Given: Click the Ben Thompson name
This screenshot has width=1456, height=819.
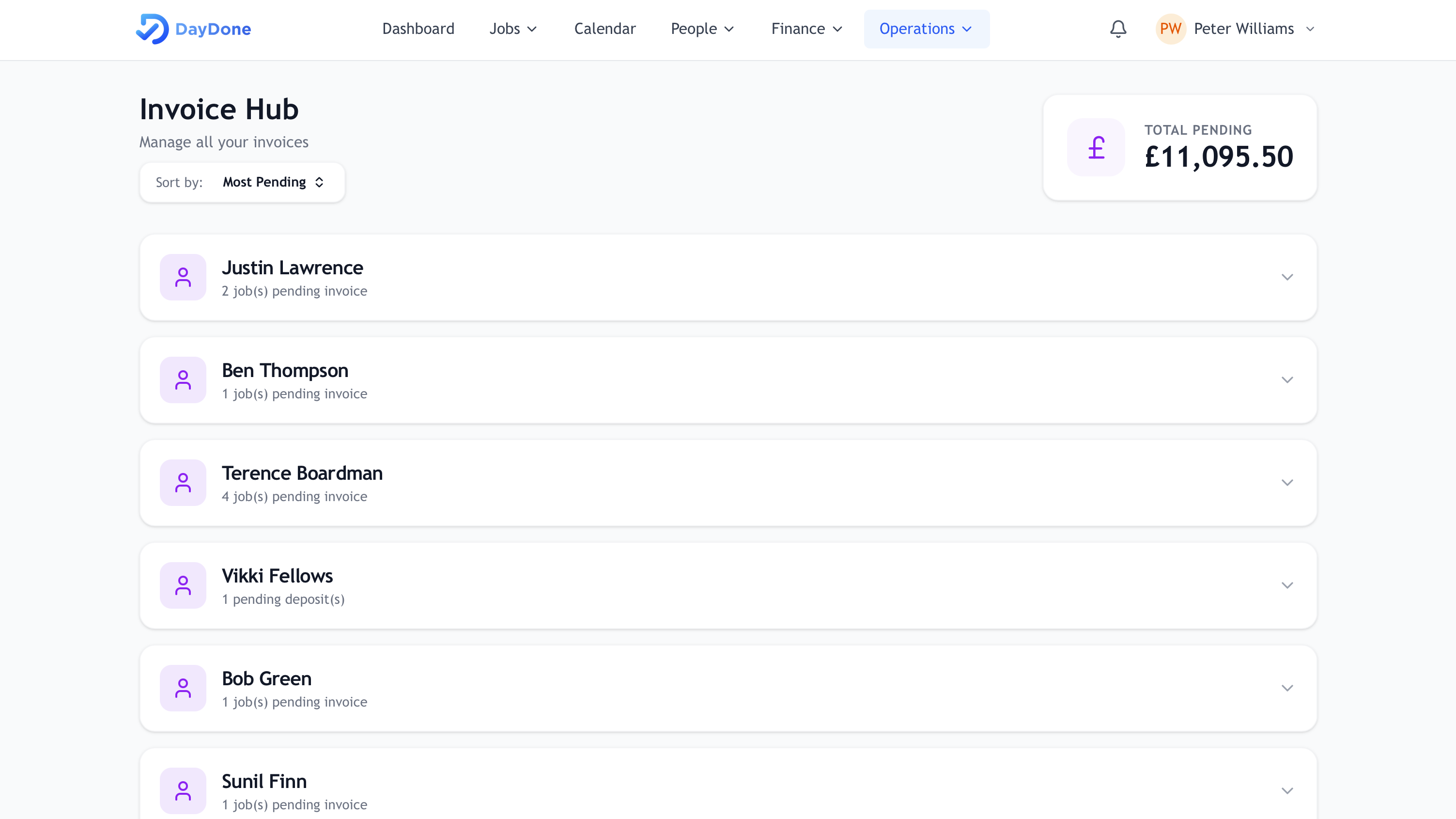Looking at the screenshot, I should pos(285,370).
